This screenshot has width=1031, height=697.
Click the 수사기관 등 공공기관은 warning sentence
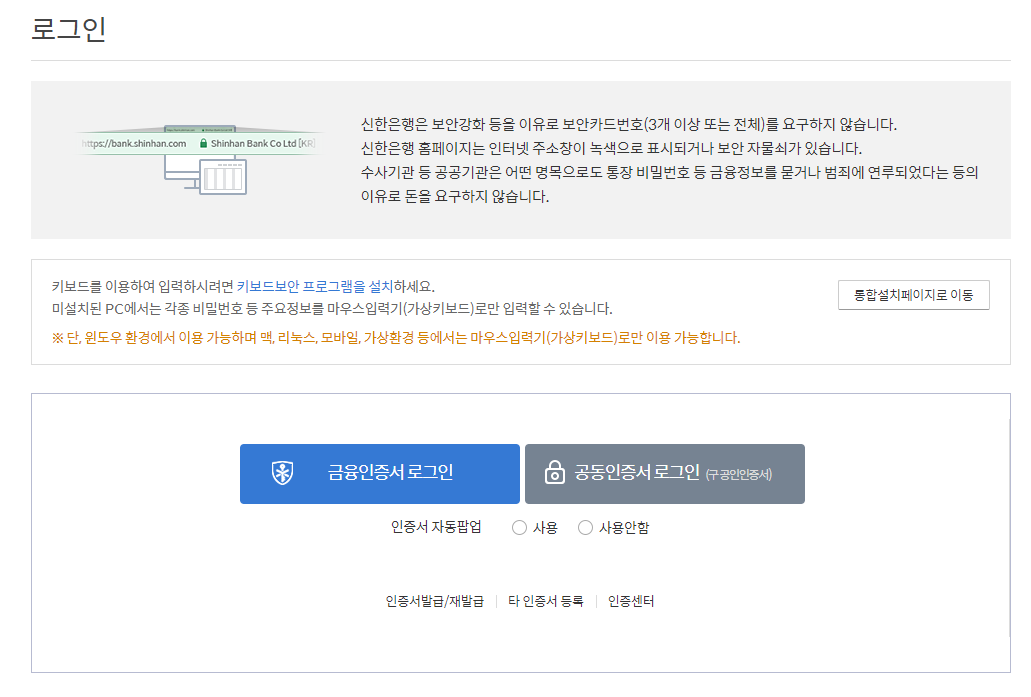pos(669,184)
